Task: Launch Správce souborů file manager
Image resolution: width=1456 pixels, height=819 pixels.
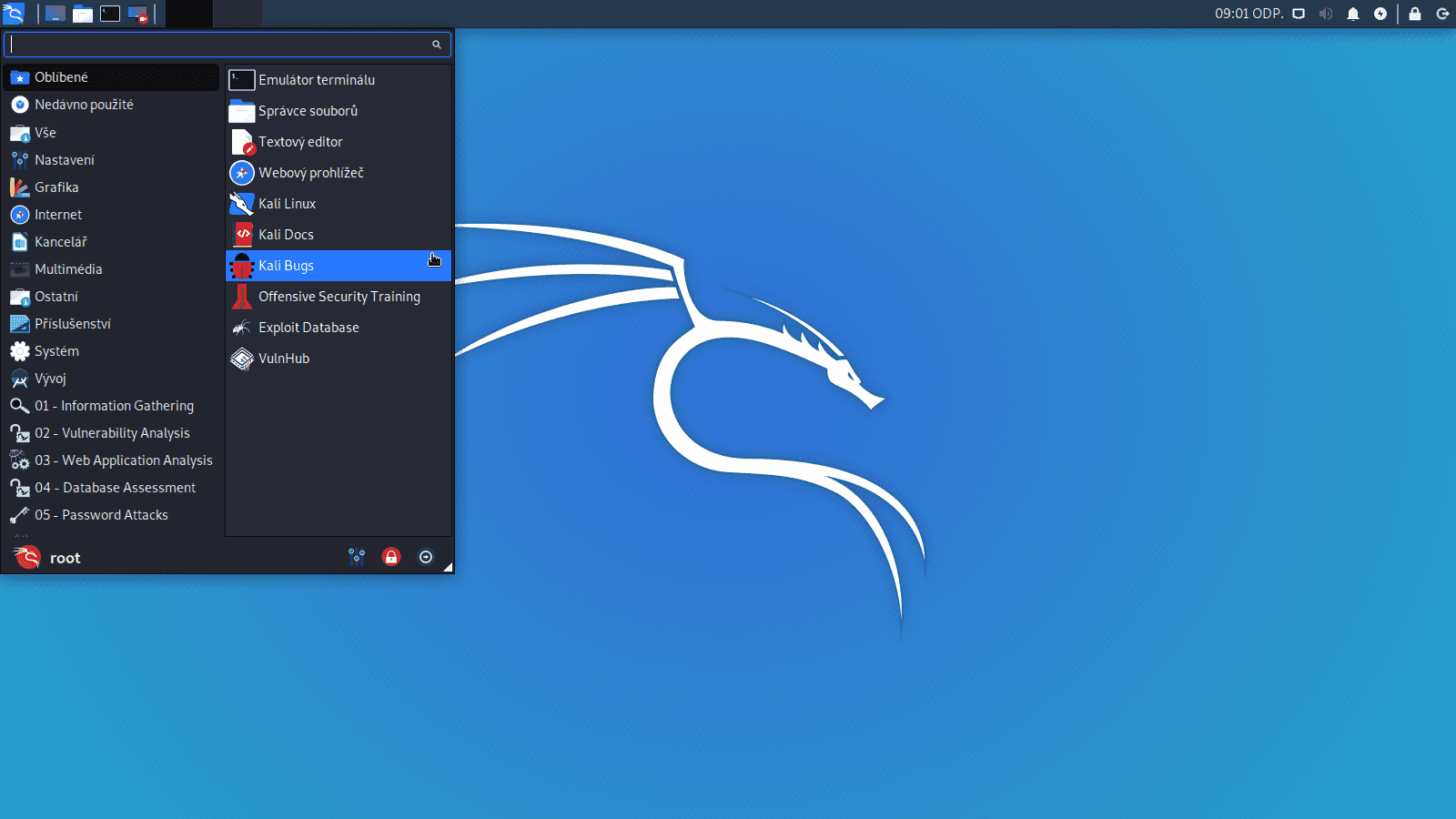Action: pos(308,111)
